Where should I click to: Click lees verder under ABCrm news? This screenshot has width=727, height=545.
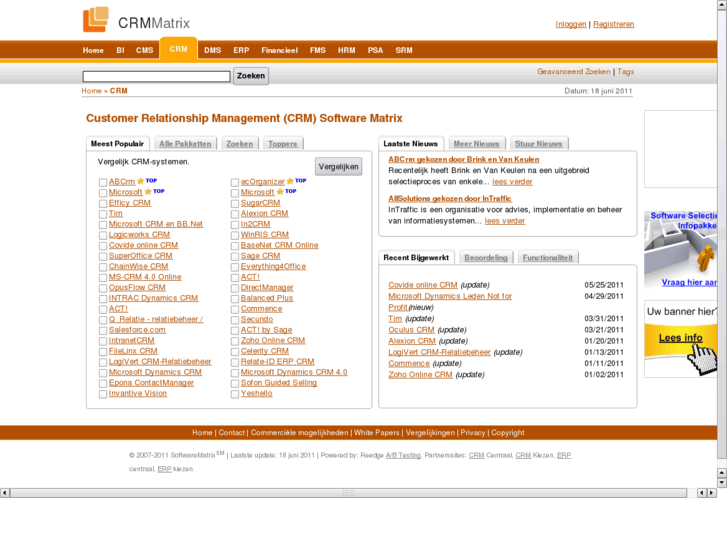click(512, 182)
